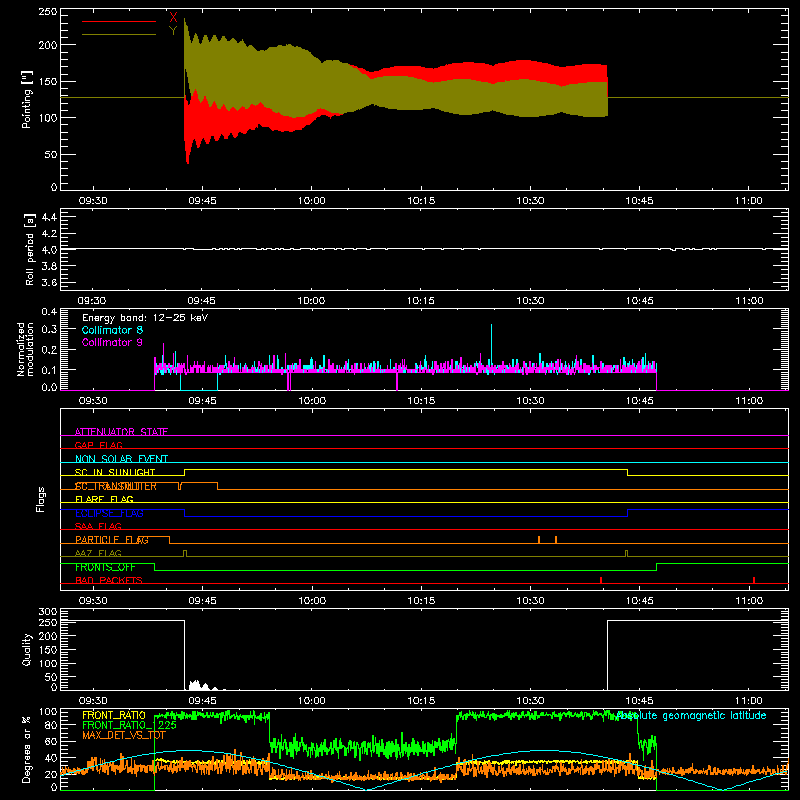Click the Pointing axis title
Image resolution: width=800 pixels, height=800 pixels.
pos(27,99)
